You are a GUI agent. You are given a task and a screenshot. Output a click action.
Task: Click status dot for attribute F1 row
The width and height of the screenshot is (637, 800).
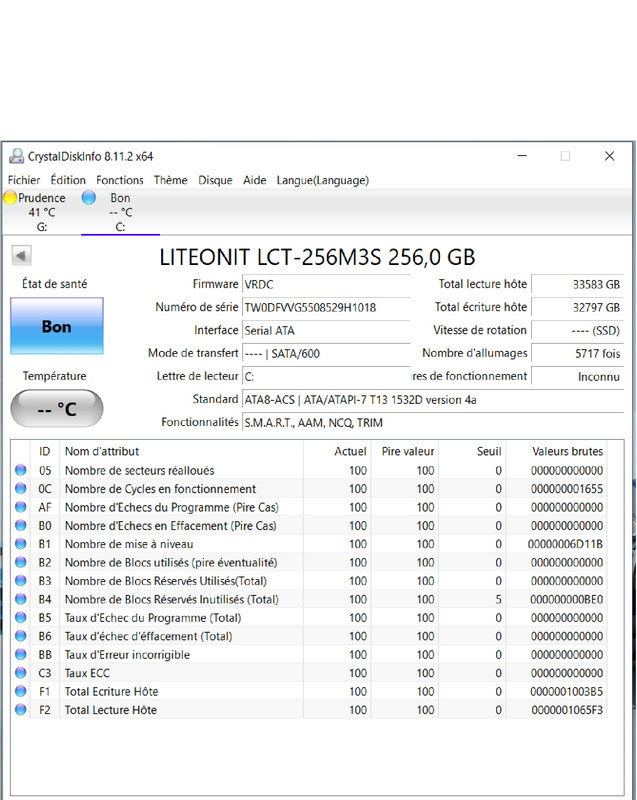[x=20, y=691]
